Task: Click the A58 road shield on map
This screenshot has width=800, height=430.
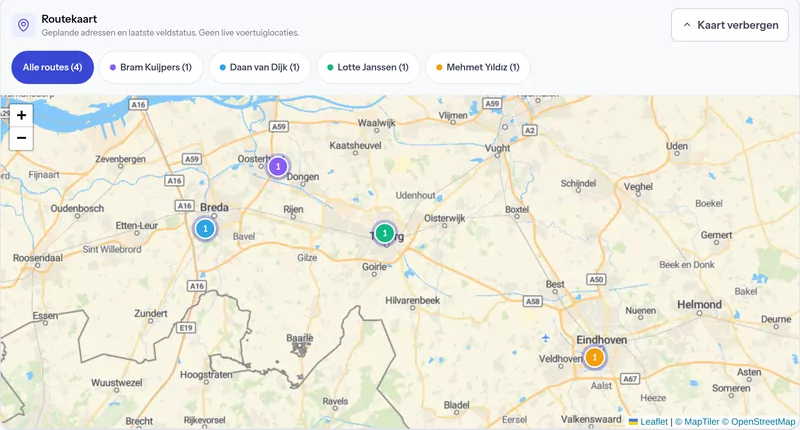Action: click(x=533, y=301)
